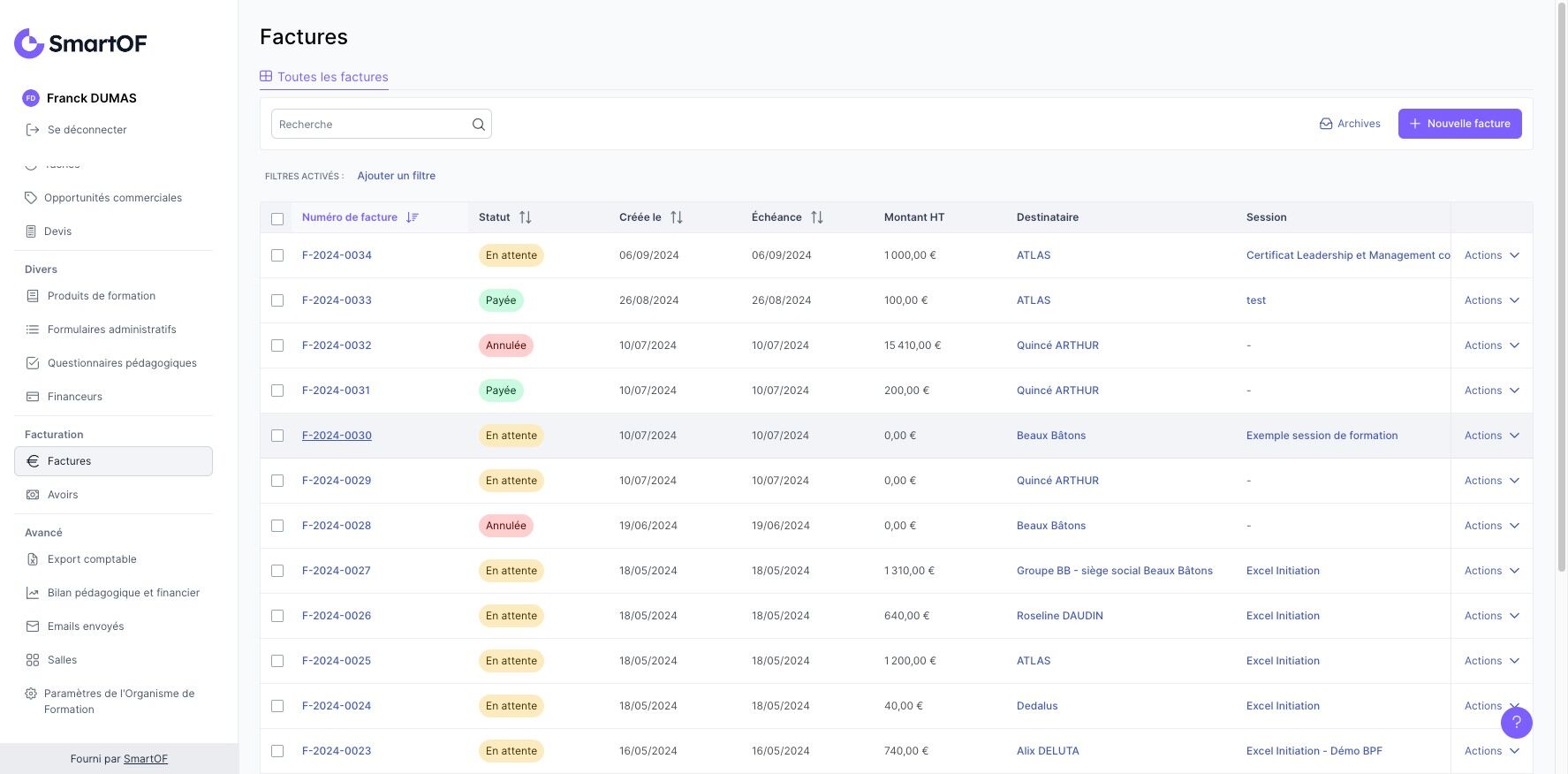Image resolution: width=1568 pixels, height=774 pixels.
Task: Sort by Échéance arrows icon
Action: pos(816,217)
